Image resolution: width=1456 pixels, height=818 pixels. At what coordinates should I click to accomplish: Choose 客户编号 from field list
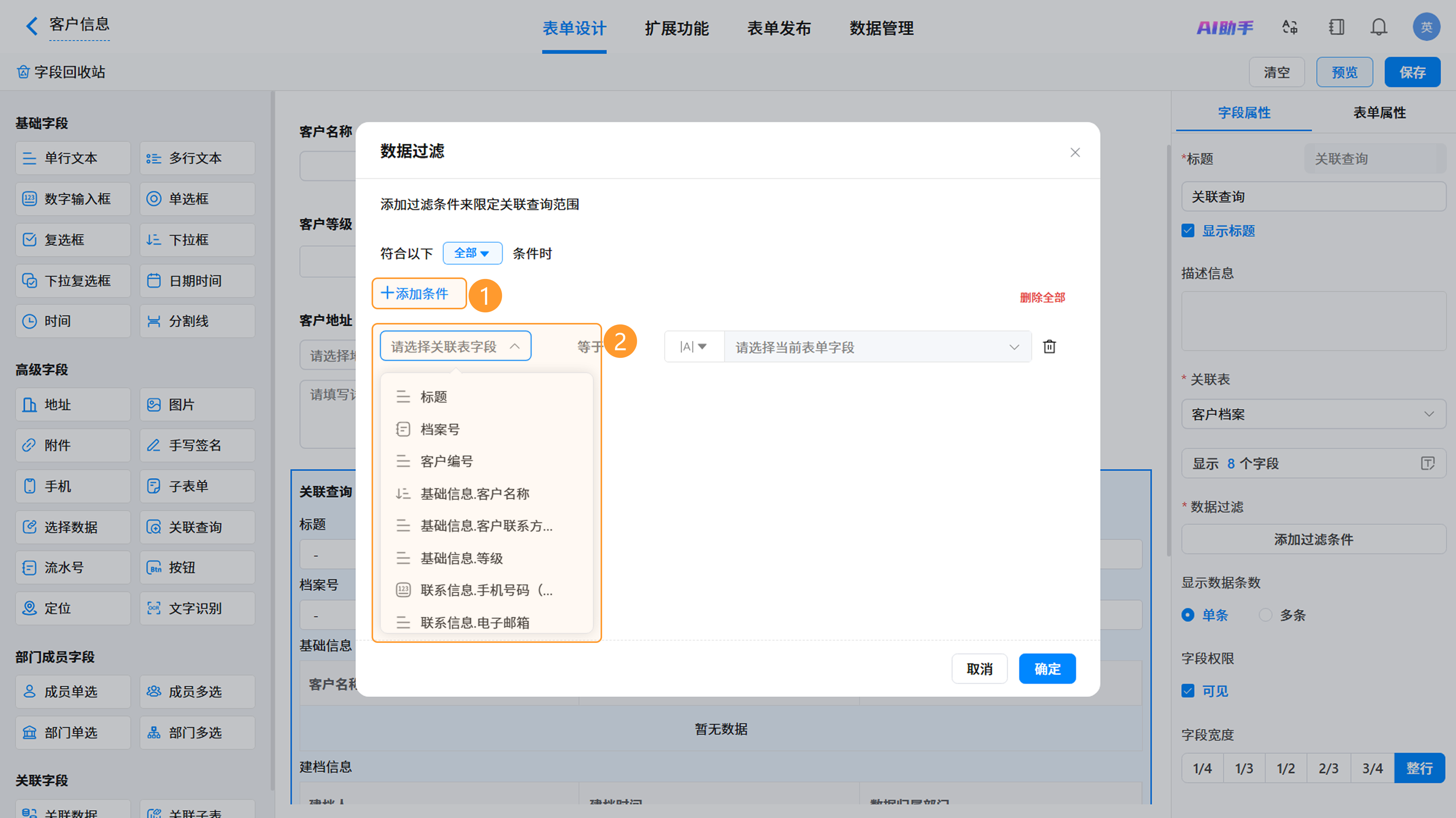click(486, 462)
